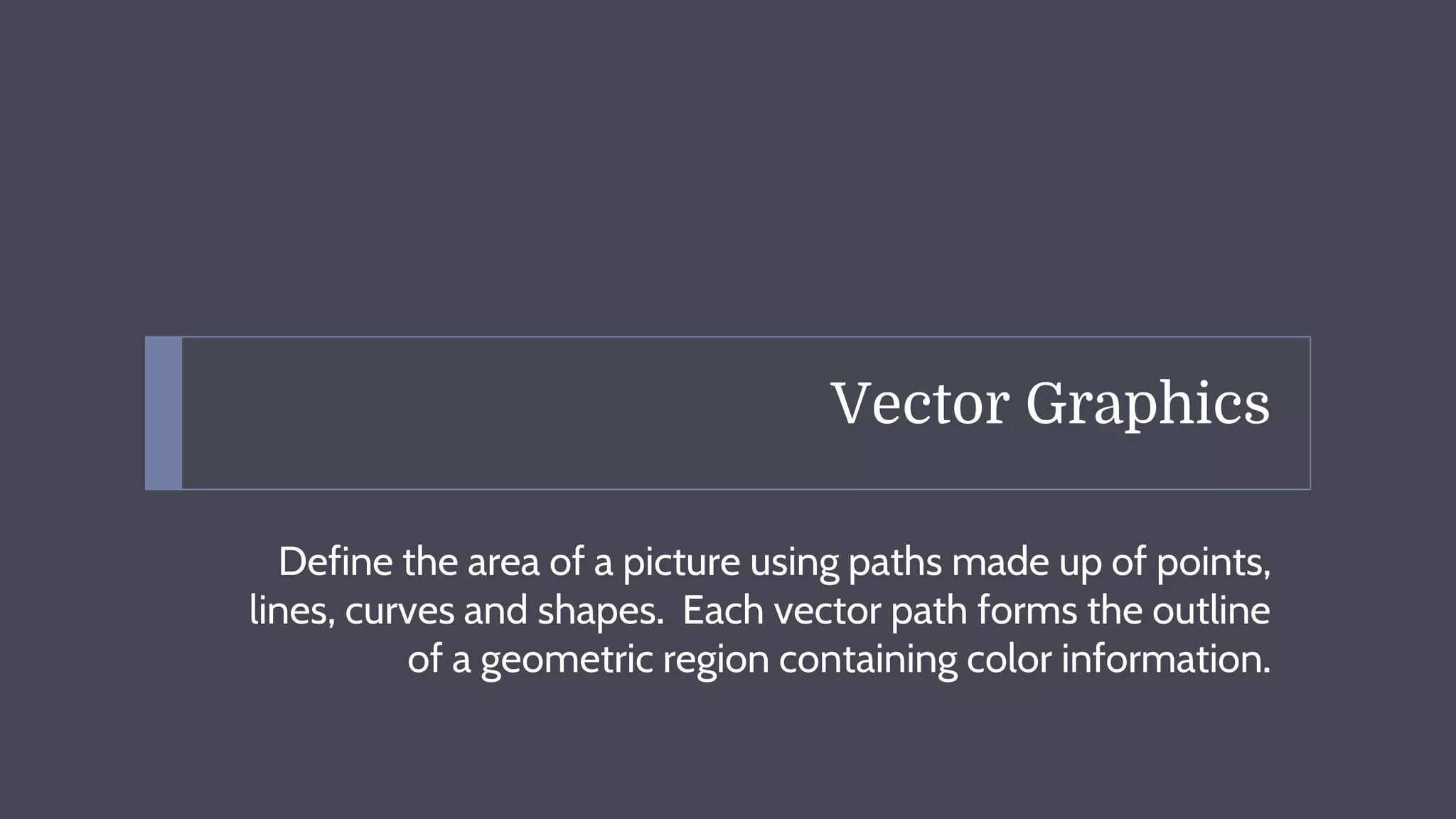Click the word "points," in body text
The height and width of the screenshot is (819, 1456).
point(1214,564)
